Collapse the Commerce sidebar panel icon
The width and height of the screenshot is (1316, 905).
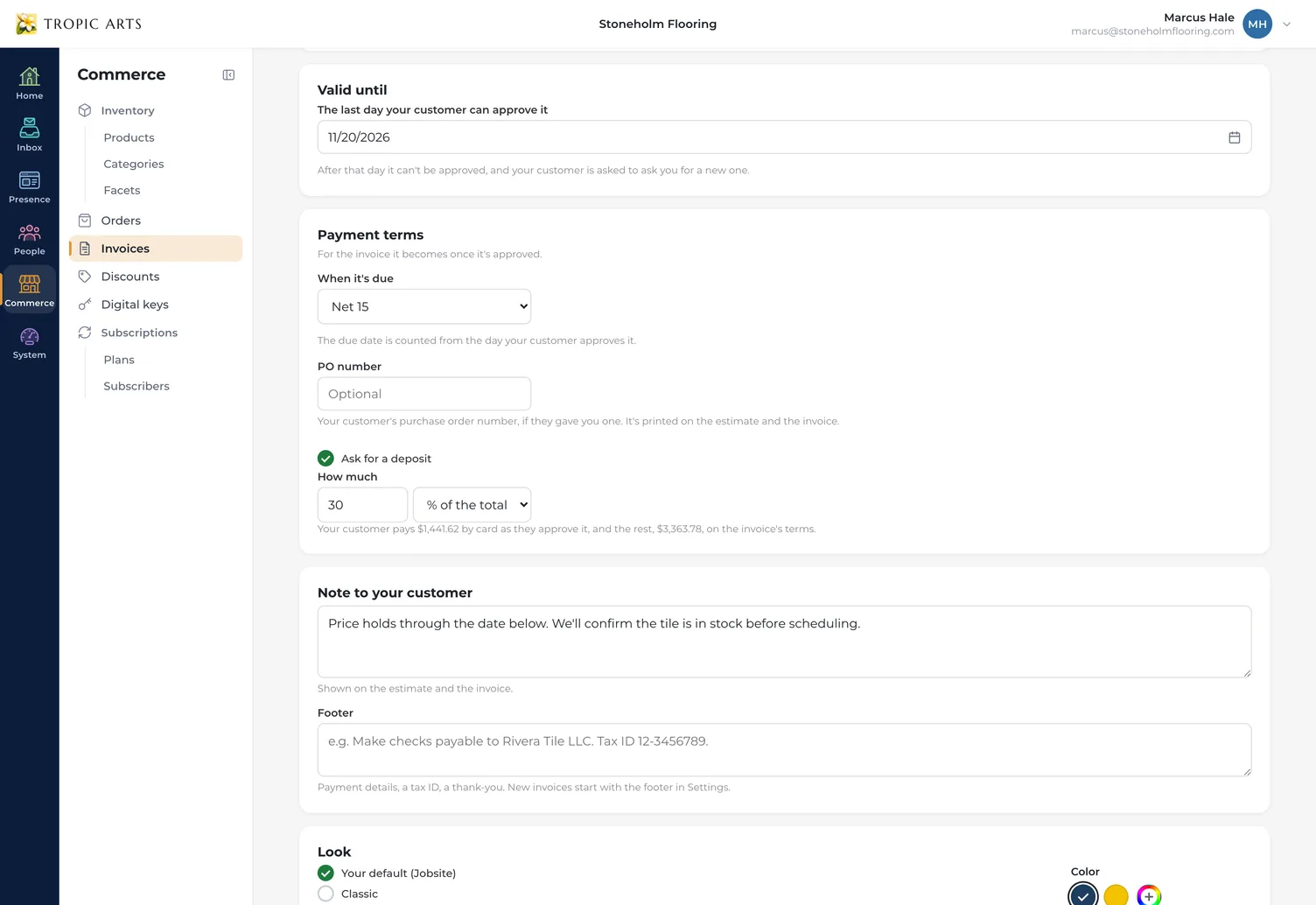(x=228, y=75)
